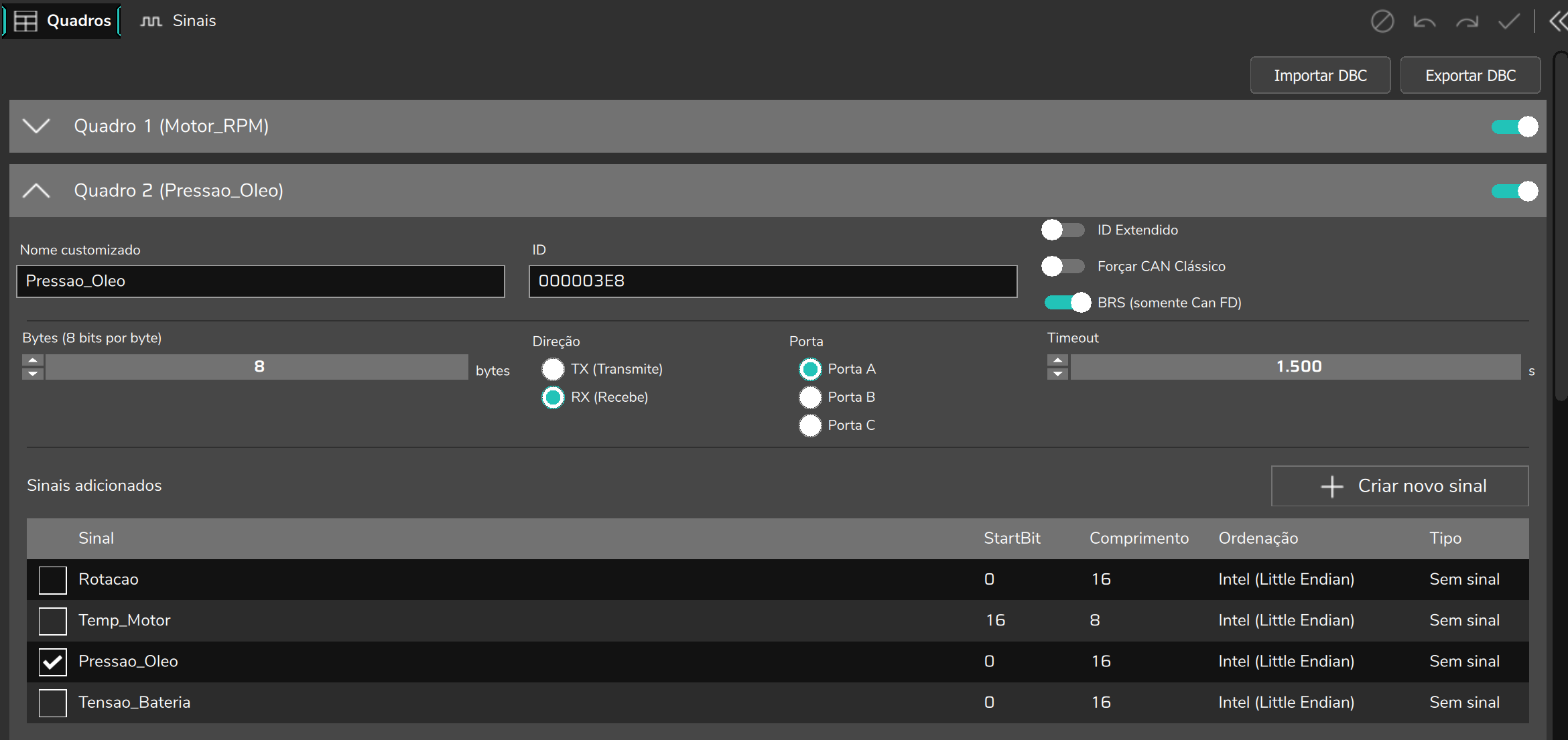The width and height of the screenshot is (1568, 740).
Task: Switch to the Quadros tab
Action: point(62,21)
